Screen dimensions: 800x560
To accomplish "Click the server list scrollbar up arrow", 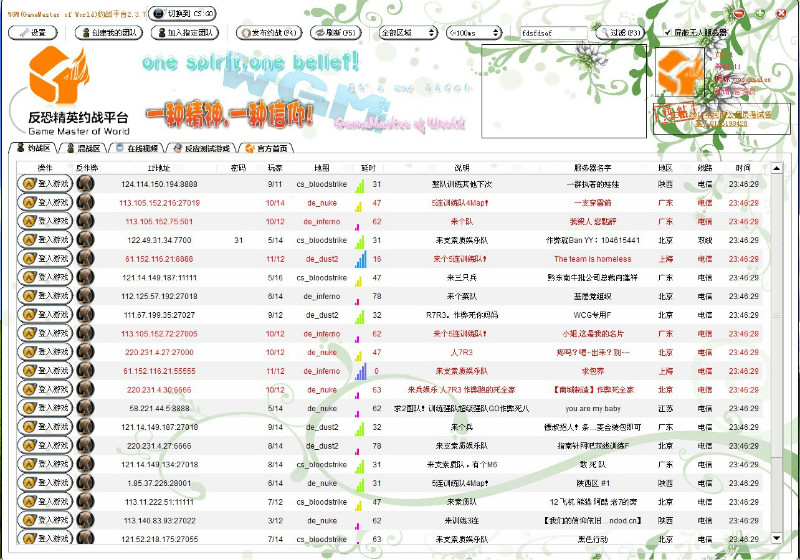I will pos(777,167).
